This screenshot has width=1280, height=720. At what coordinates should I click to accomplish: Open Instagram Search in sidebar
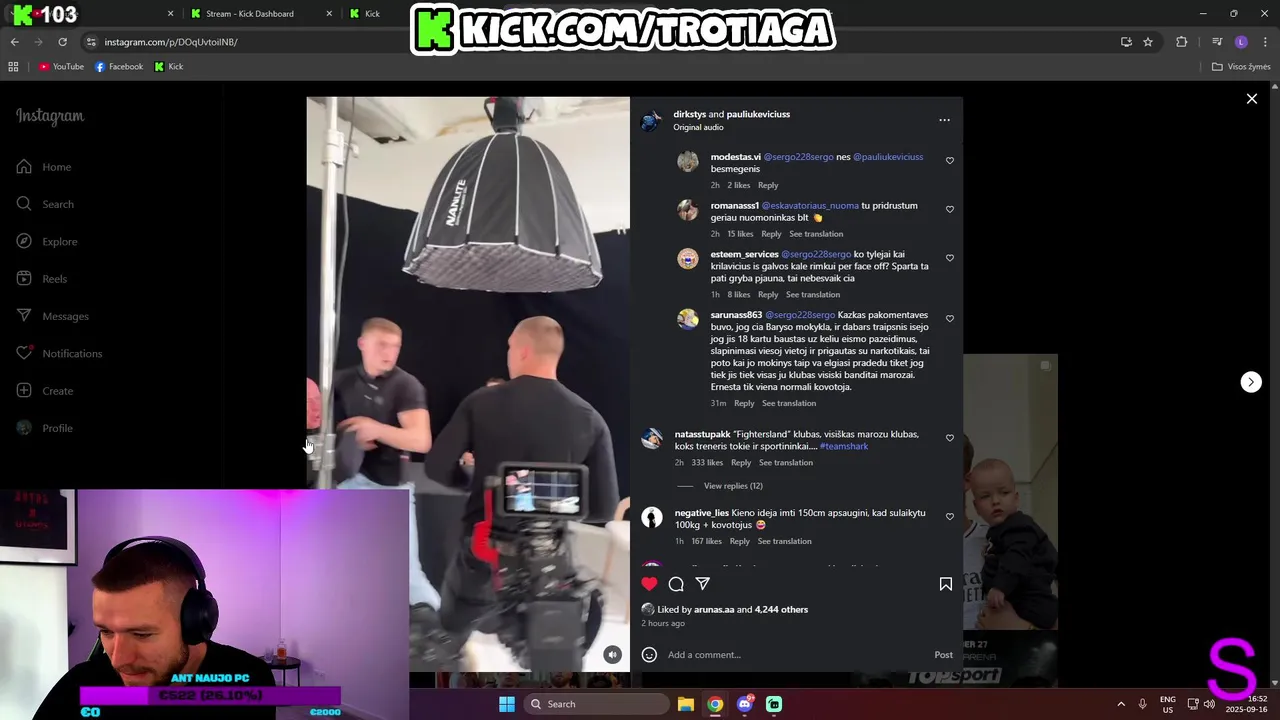pos(45,204)
